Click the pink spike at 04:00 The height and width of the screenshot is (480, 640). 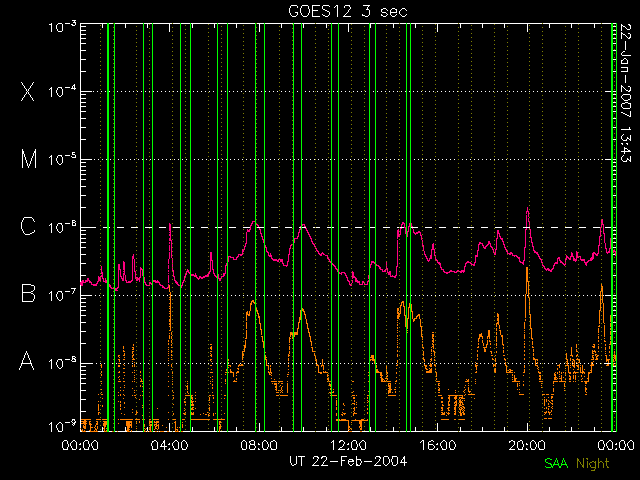(170, 224)
